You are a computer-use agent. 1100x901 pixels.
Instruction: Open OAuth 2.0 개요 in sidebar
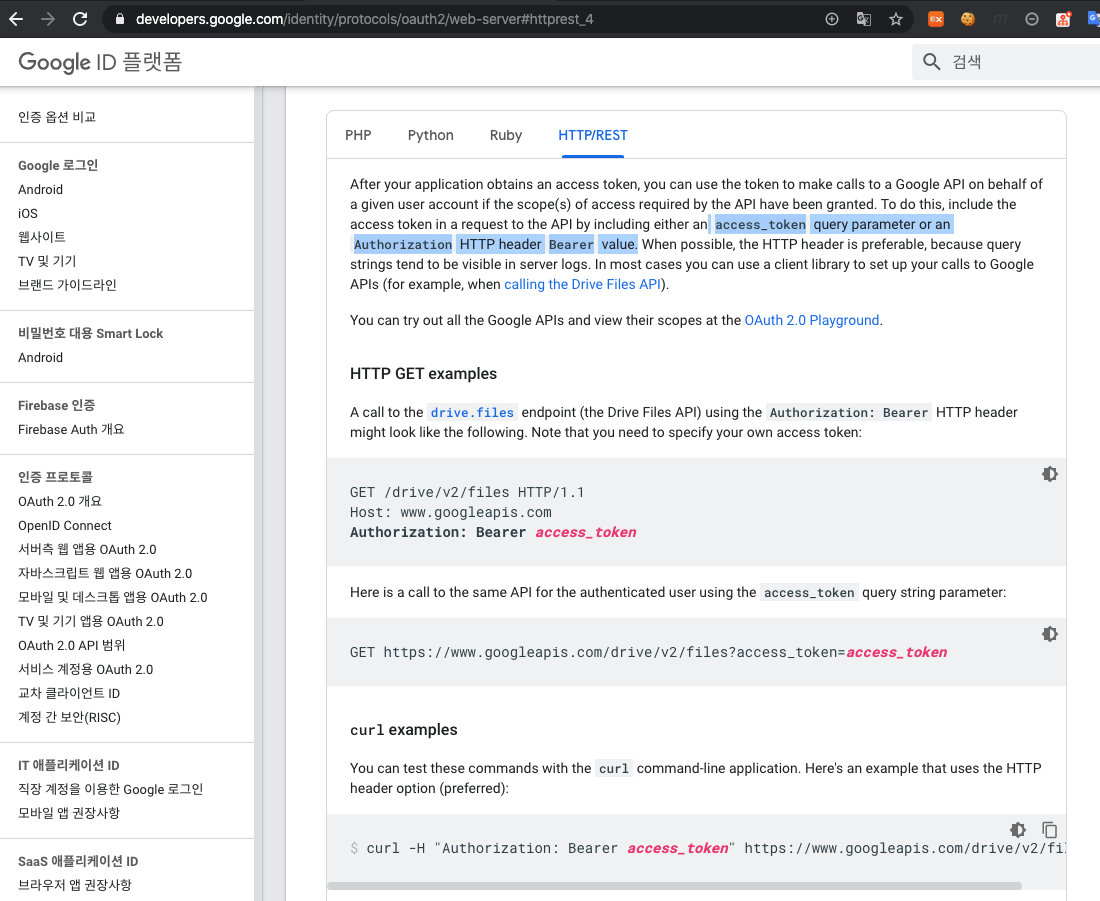pyautogui.click(x=60, y=502)
